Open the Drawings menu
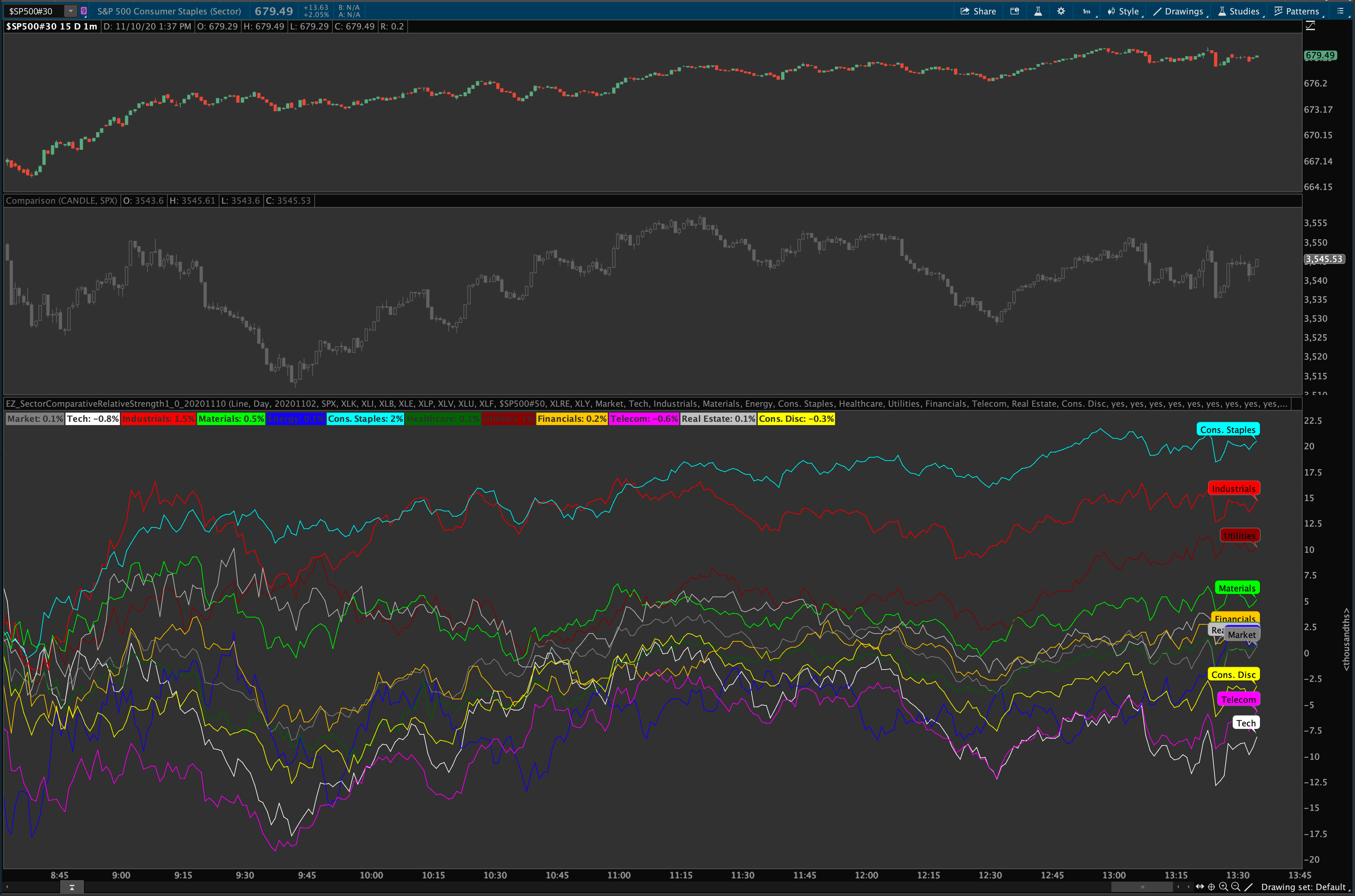Image resolution: width=1355 pixels, height=896 pixels. pyautogui.click(x=1179, y=11)
